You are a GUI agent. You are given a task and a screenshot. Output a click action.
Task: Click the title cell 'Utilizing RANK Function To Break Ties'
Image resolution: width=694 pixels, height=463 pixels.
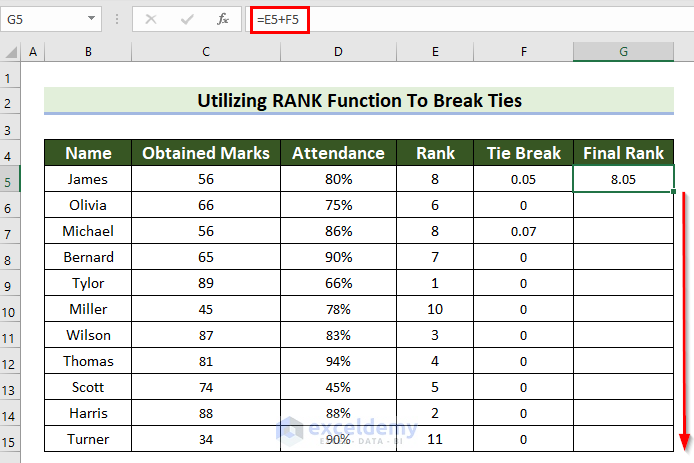pos(359,100)
